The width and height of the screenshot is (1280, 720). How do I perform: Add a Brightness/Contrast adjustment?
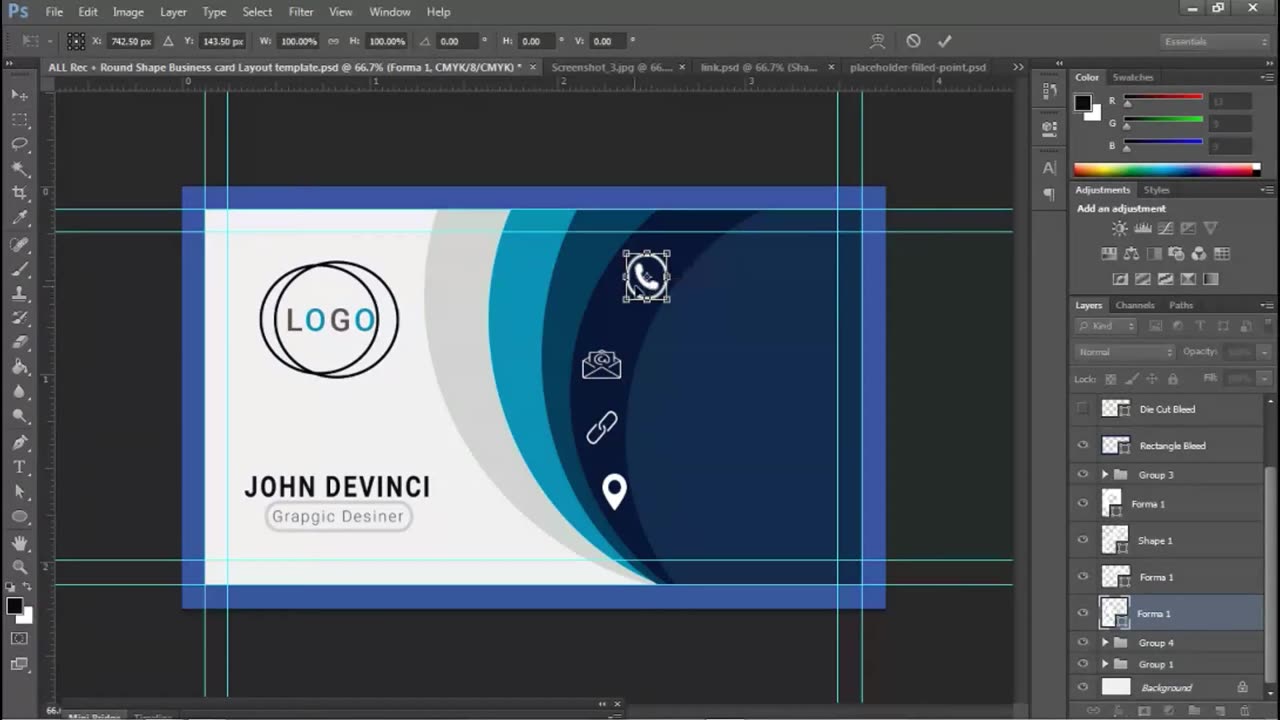click(1119, 229)
